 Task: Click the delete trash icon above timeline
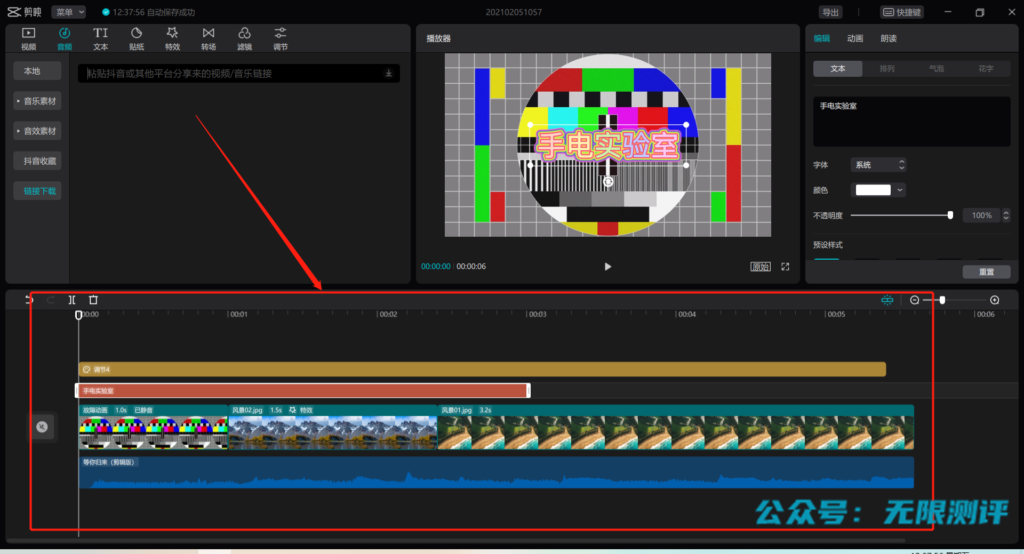pos(93,300)
